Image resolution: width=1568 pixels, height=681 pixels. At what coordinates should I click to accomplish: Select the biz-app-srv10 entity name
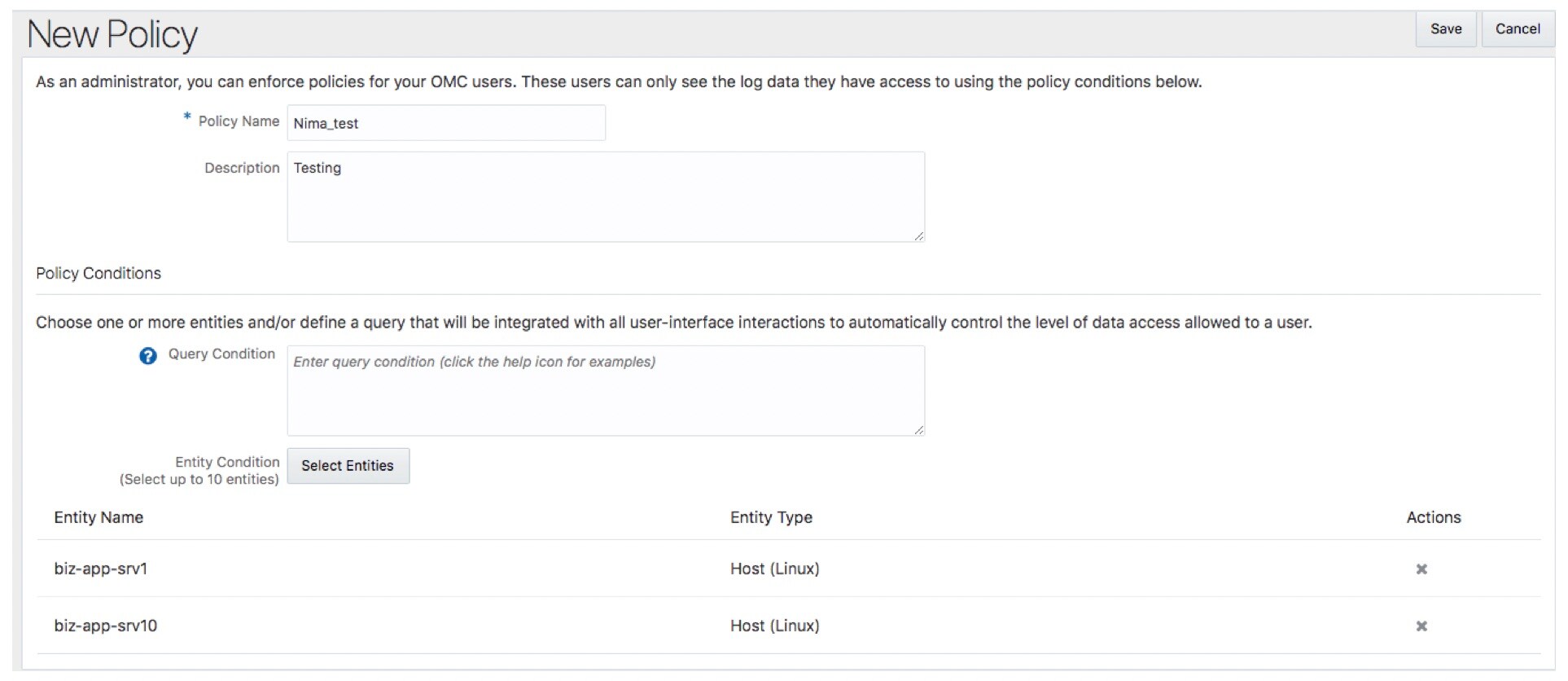click(x=106, y=626)
